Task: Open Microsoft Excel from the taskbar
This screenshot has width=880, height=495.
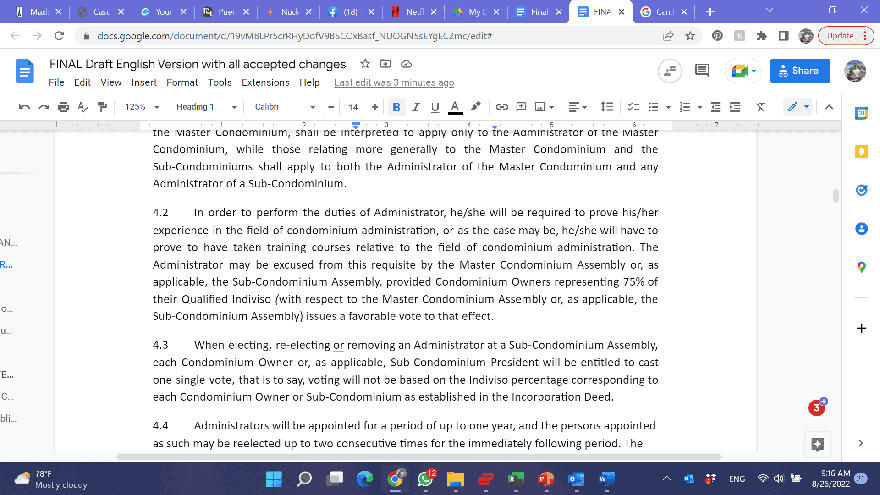Action: tap(515, 479)
